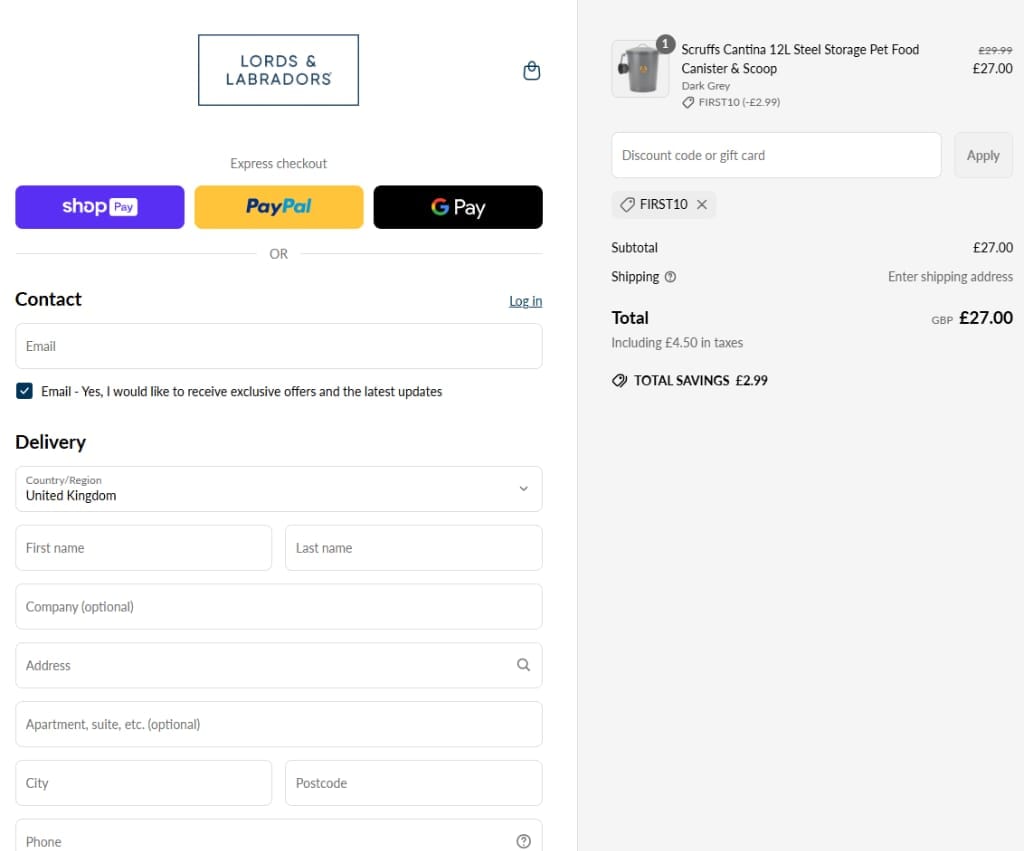This screenshot has width=1024, height=851.
Task: Click the Lords & Labradors logo
Action: (x=278, y=70)
